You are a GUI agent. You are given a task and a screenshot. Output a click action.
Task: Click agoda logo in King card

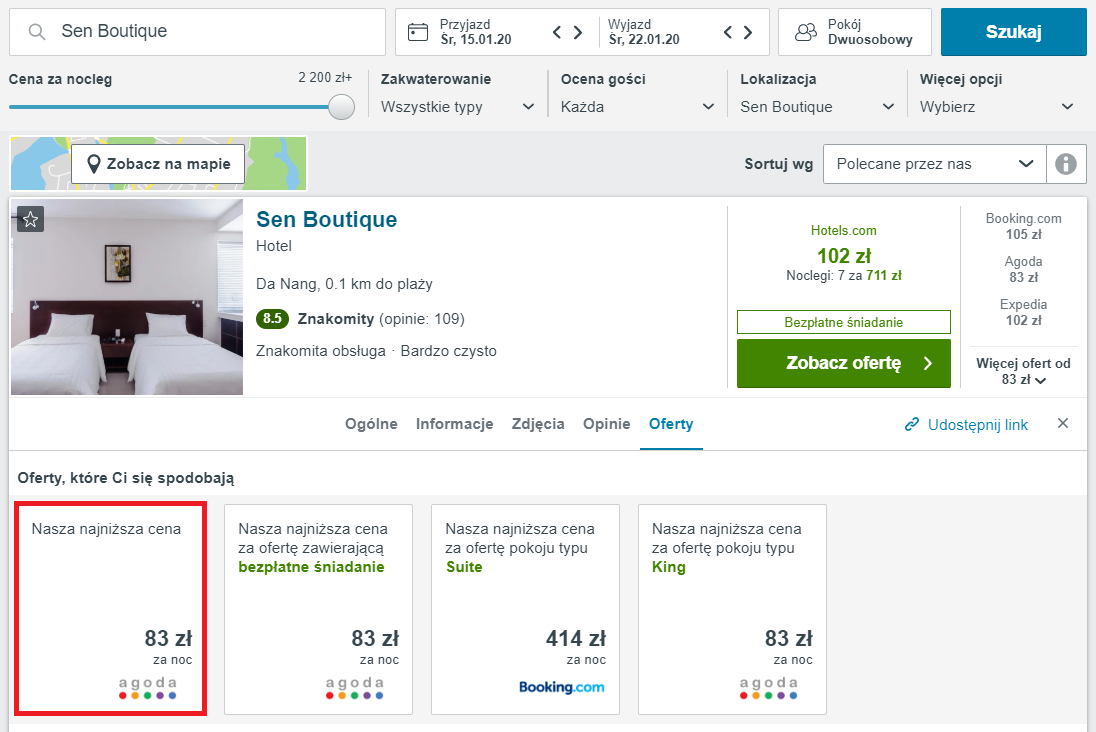768,687
